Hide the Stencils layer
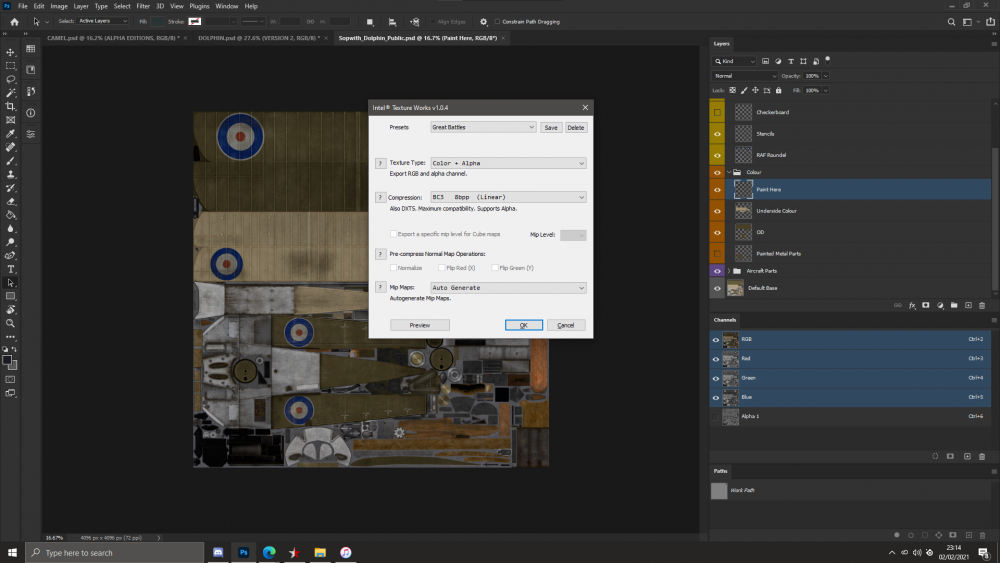Image resolution: width=1000 pixels, height=563 pixels. [x=717, y=133]
